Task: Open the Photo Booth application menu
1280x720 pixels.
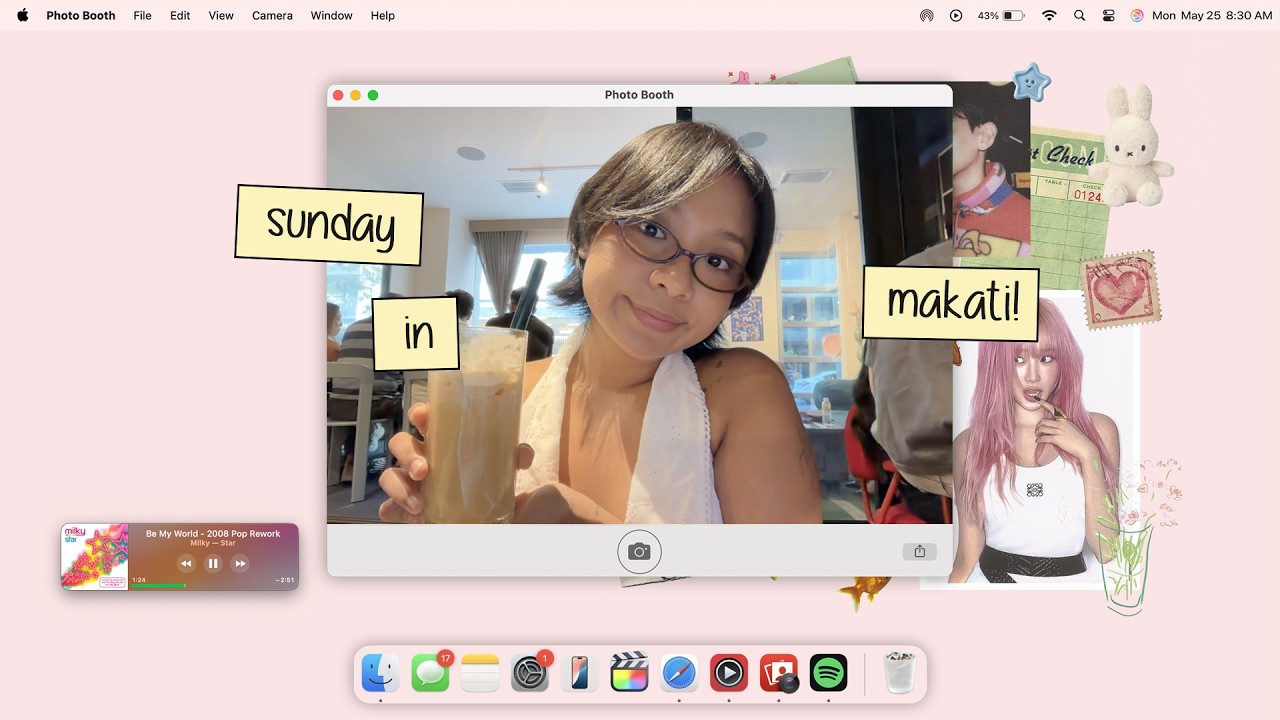Action: [x=81, y=16]
